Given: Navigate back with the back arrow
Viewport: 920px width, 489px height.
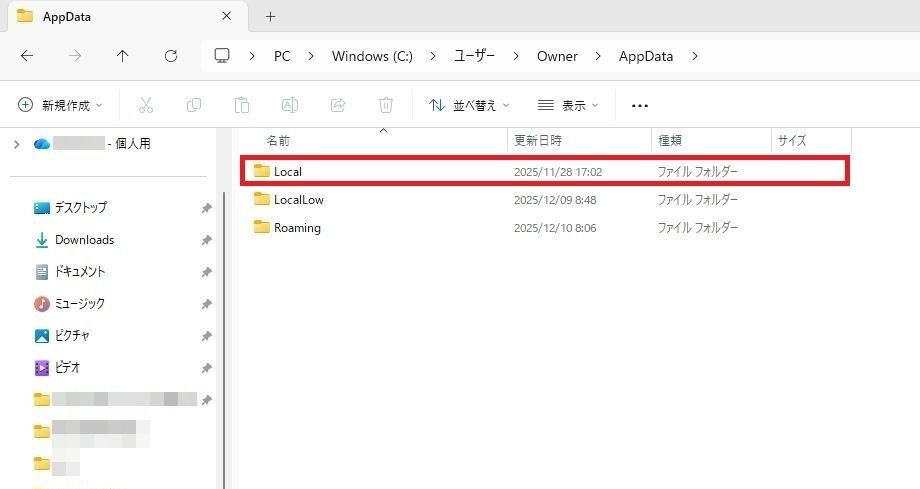Looking at the screenshot, I should 27,56.
